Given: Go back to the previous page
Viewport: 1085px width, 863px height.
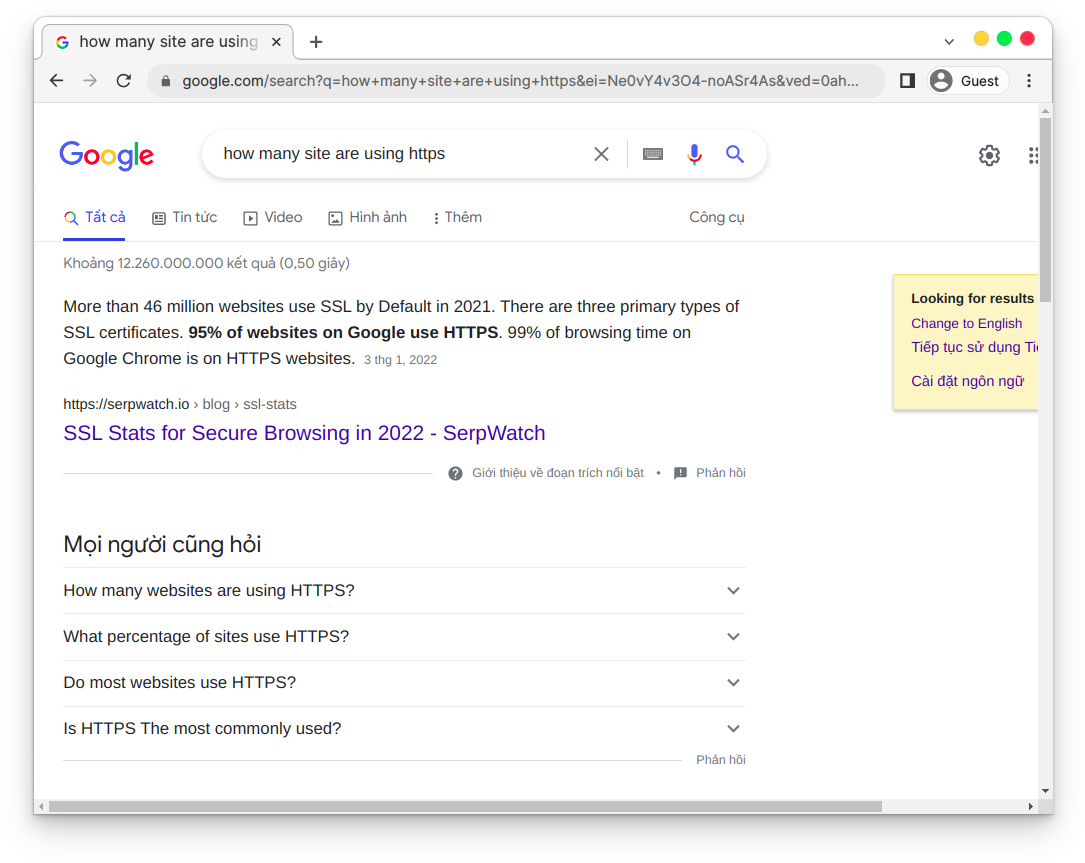Looking at the screenshot, I should 56,81.
